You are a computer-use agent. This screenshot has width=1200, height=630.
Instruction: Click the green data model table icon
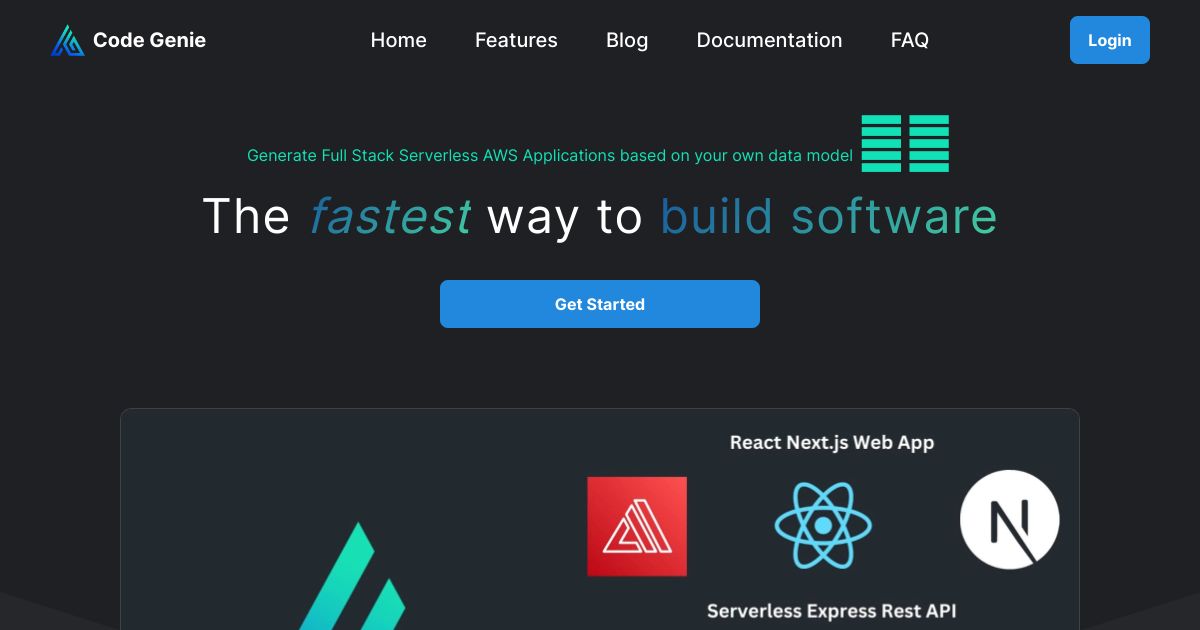[905, 143]
